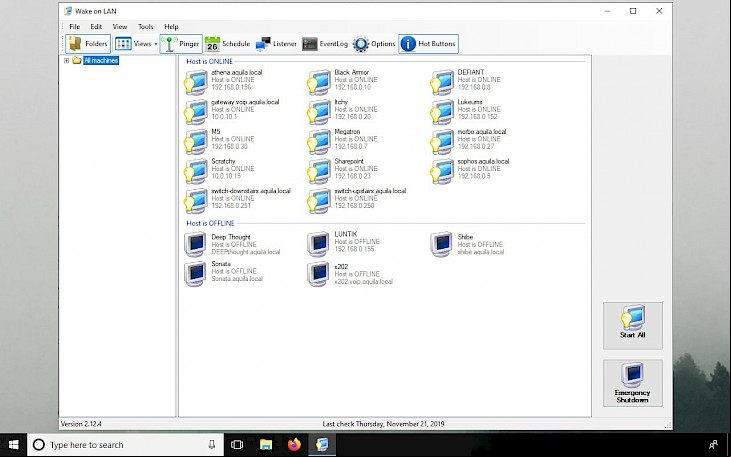This screenshot has width=731, height=457.
Task: Click the Host is OFFLINE group header
Action: [x=210, y=223]
